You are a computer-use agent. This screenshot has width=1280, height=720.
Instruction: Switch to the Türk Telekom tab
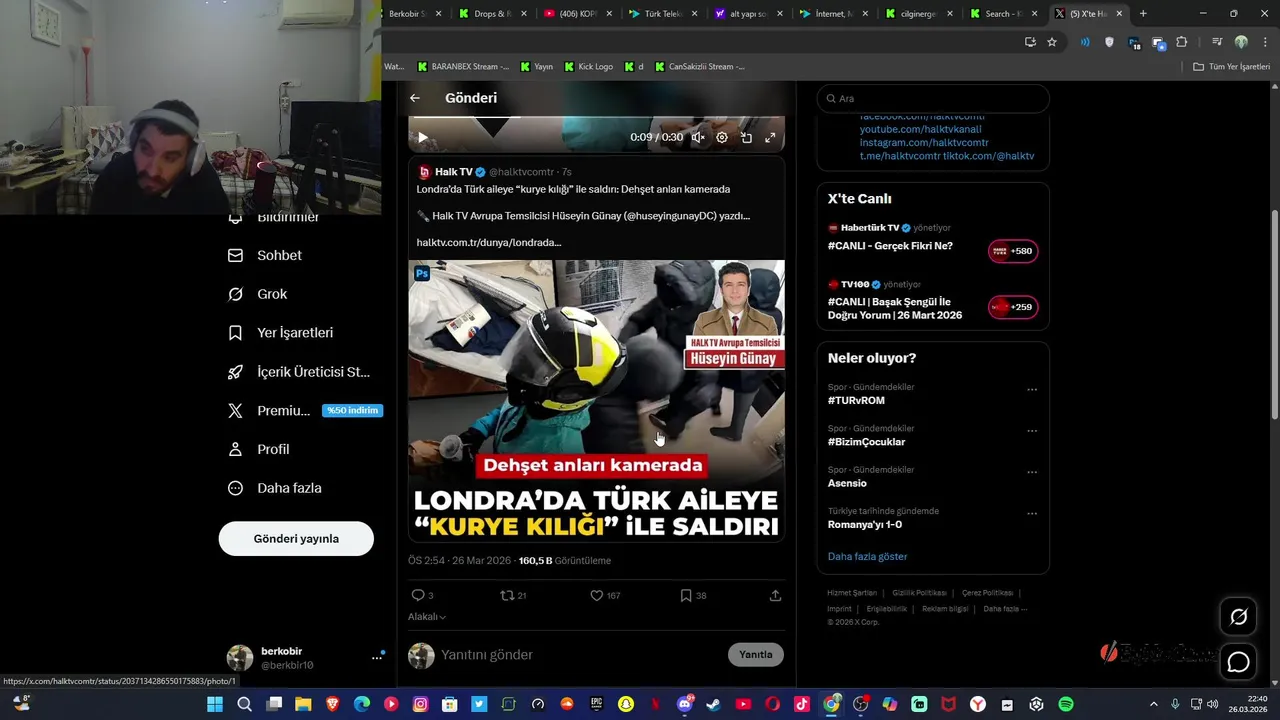(663, 14)
